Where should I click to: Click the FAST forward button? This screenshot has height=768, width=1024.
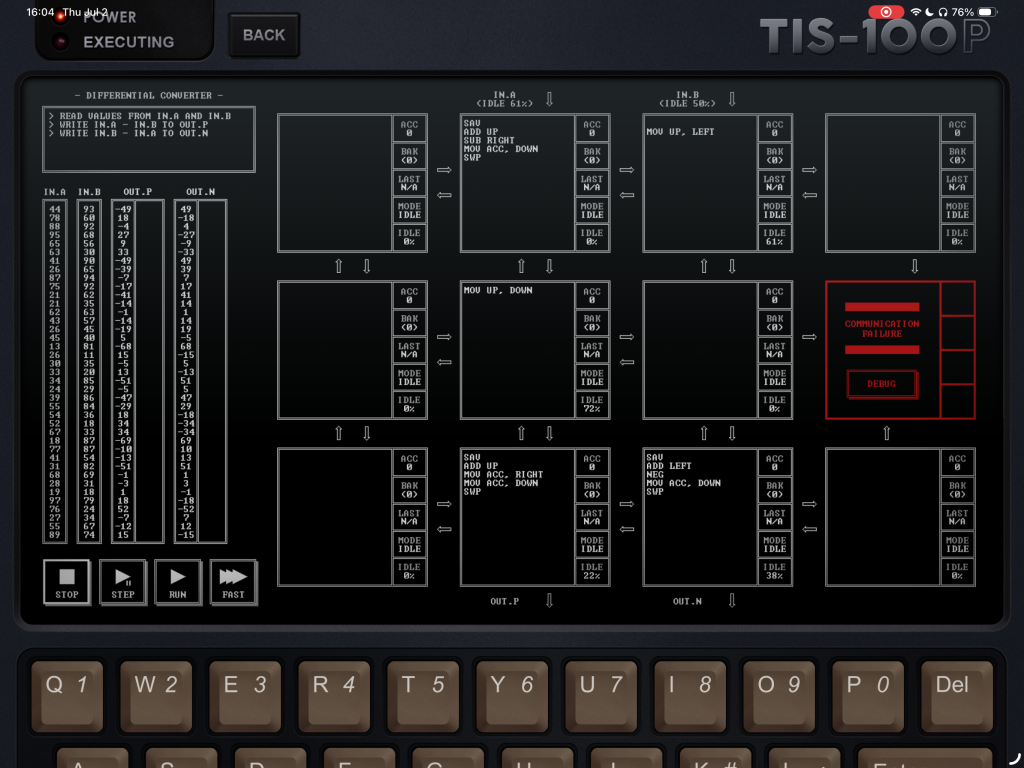pyautogui.click(x=233, y=581)
